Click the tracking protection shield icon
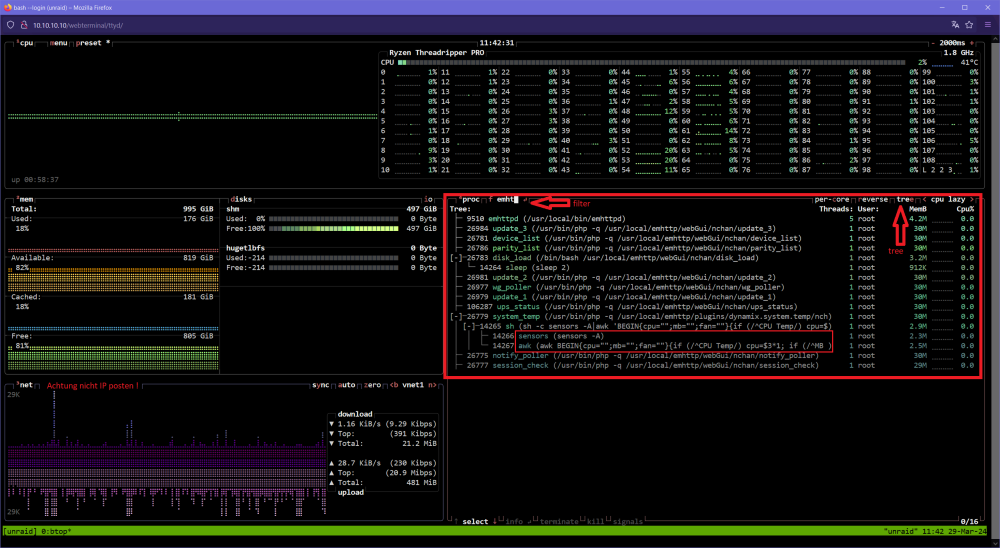The width and height of the screenshot is (1000, 548). click(10, 25)
